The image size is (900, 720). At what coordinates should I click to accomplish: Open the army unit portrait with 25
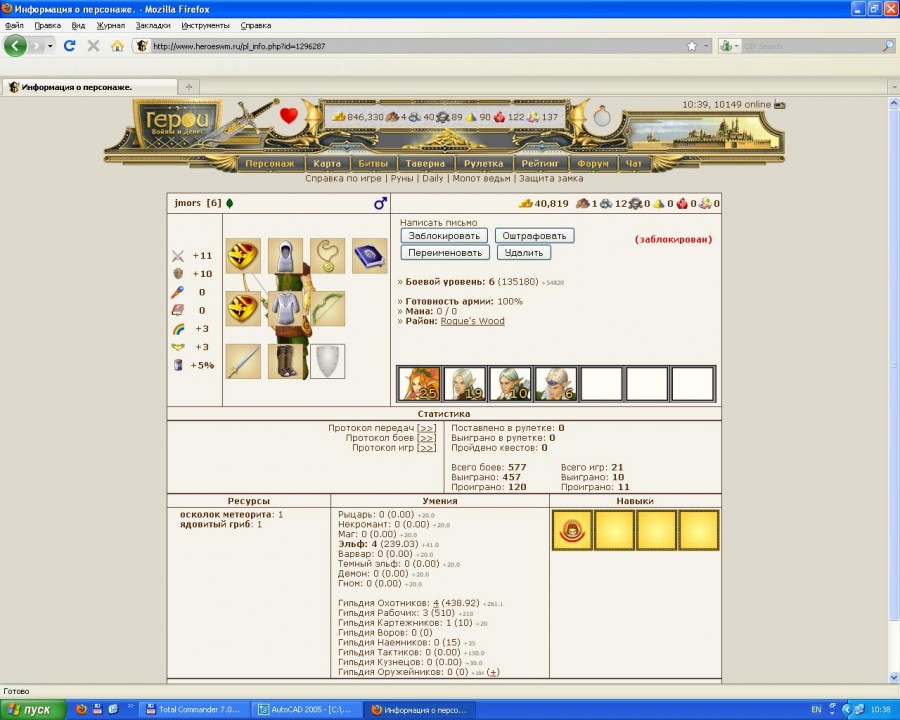pyautogui.click(x=418, y=384)
